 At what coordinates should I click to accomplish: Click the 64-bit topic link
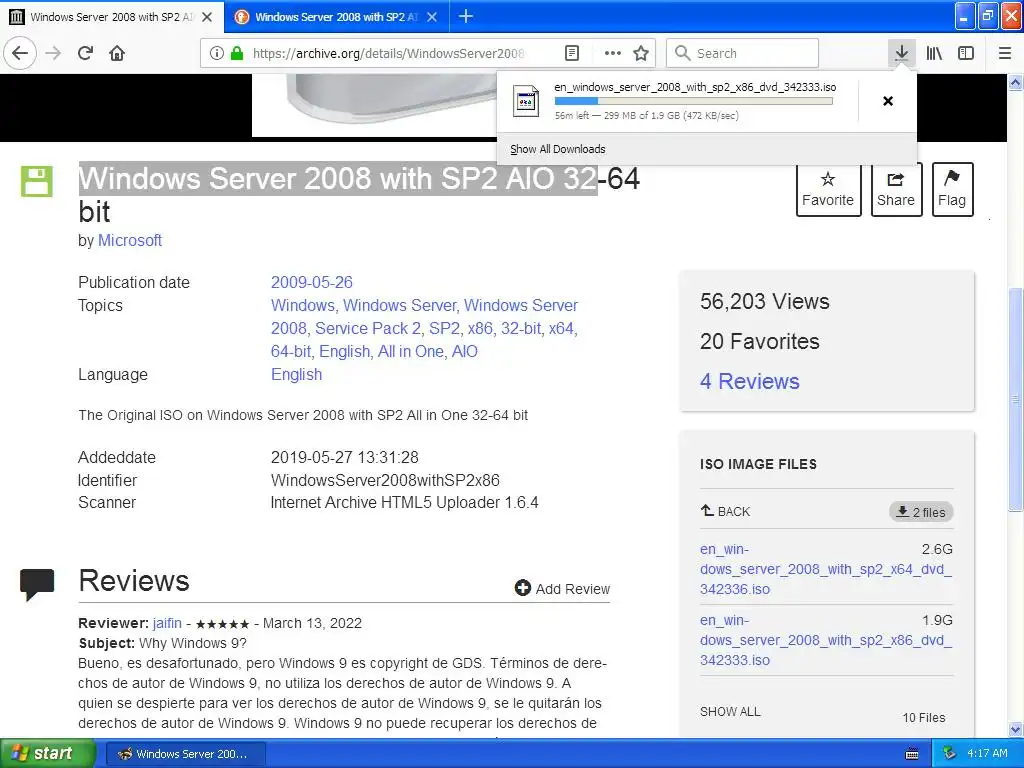tap(291, 351)
